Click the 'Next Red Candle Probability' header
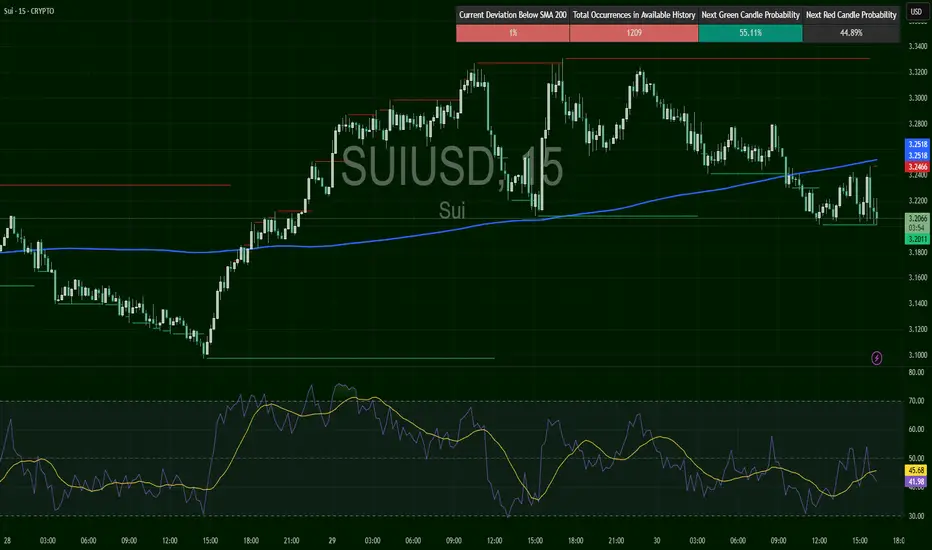The width and height of the screenshot is (932, 550). (851, 15)
